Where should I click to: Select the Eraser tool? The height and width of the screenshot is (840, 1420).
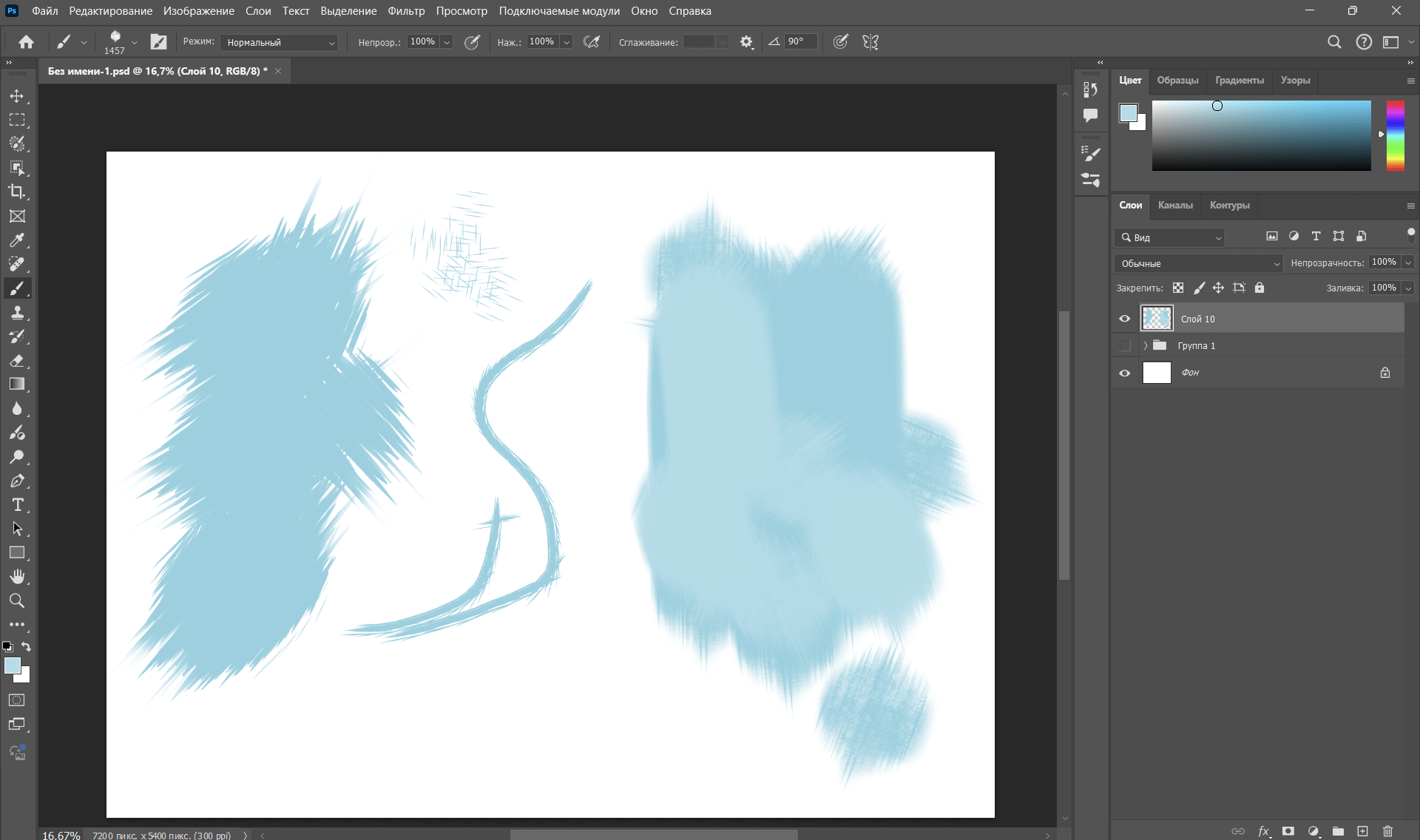pyautogui.click(x=17, y=360)
